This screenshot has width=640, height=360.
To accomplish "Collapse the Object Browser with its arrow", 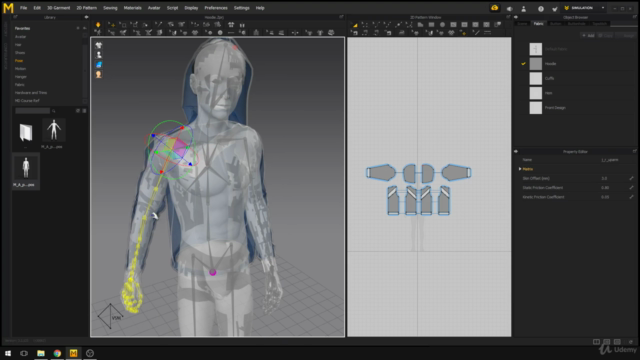I will 516,17.
